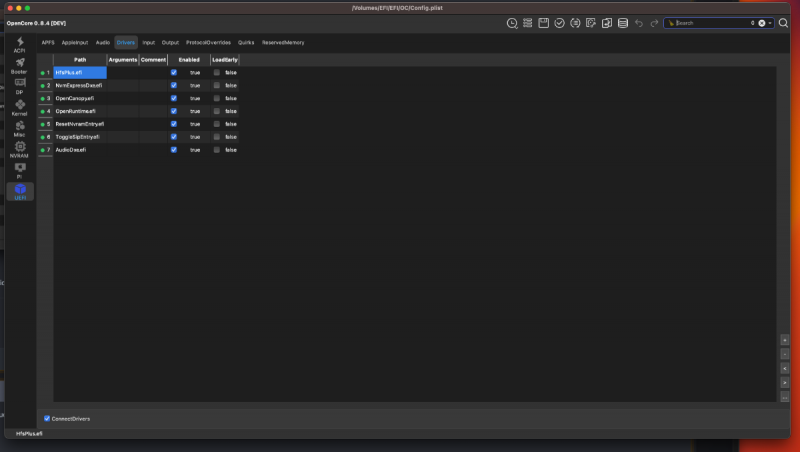Select the UEFI section in sidebar
Image resolution: width=800 pixels, height=452 pixels.
(20, 191)
